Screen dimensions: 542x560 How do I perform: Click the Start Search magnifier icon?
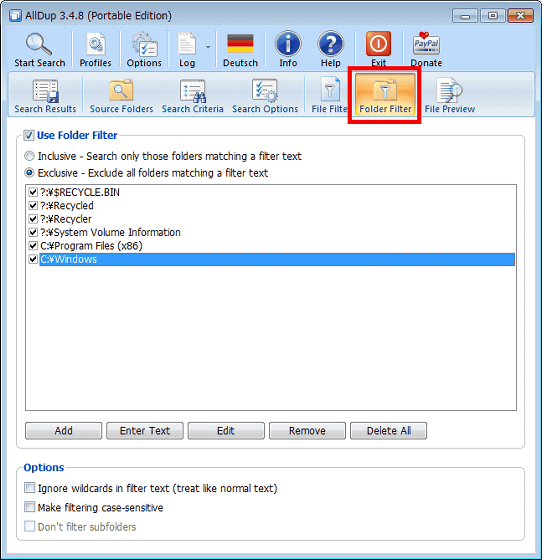tap(39, 44)
